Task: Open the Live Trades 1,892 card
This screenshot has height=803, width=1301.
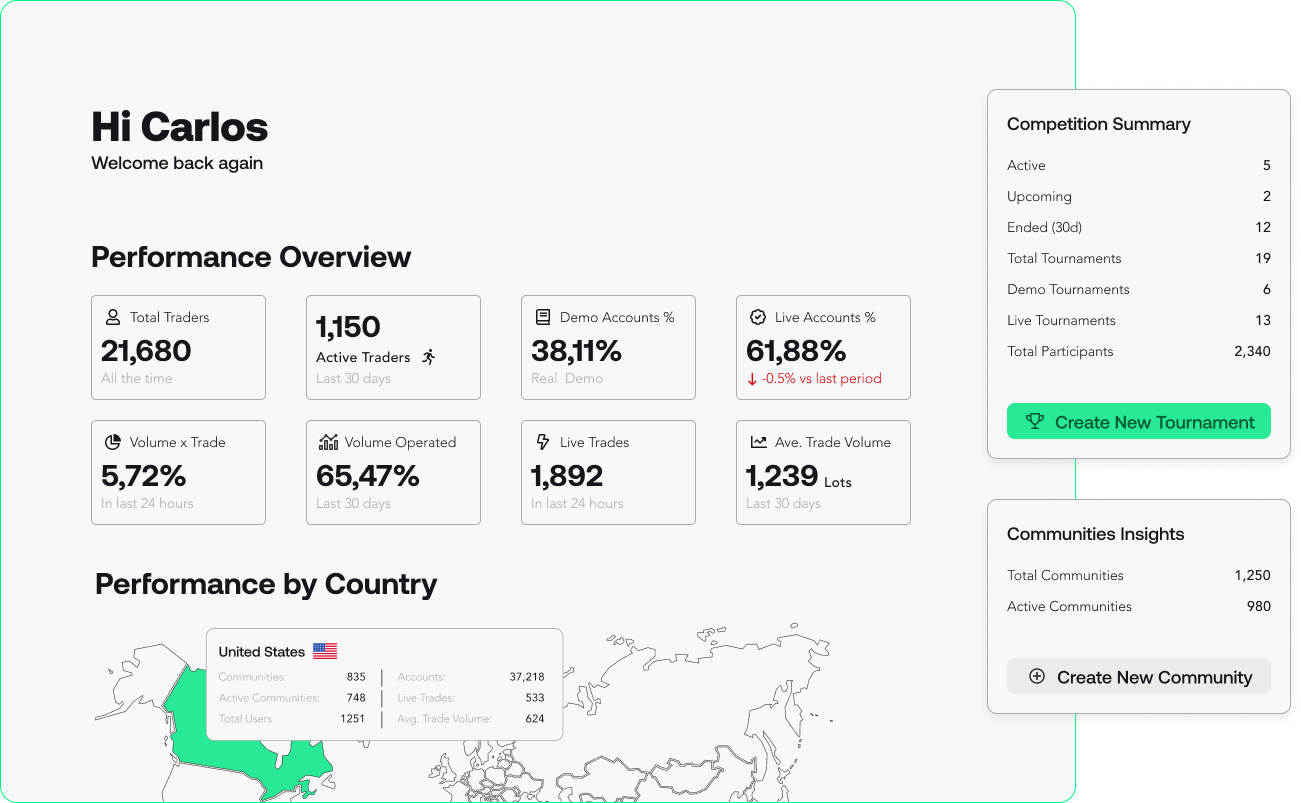Action: click(608, 472)
